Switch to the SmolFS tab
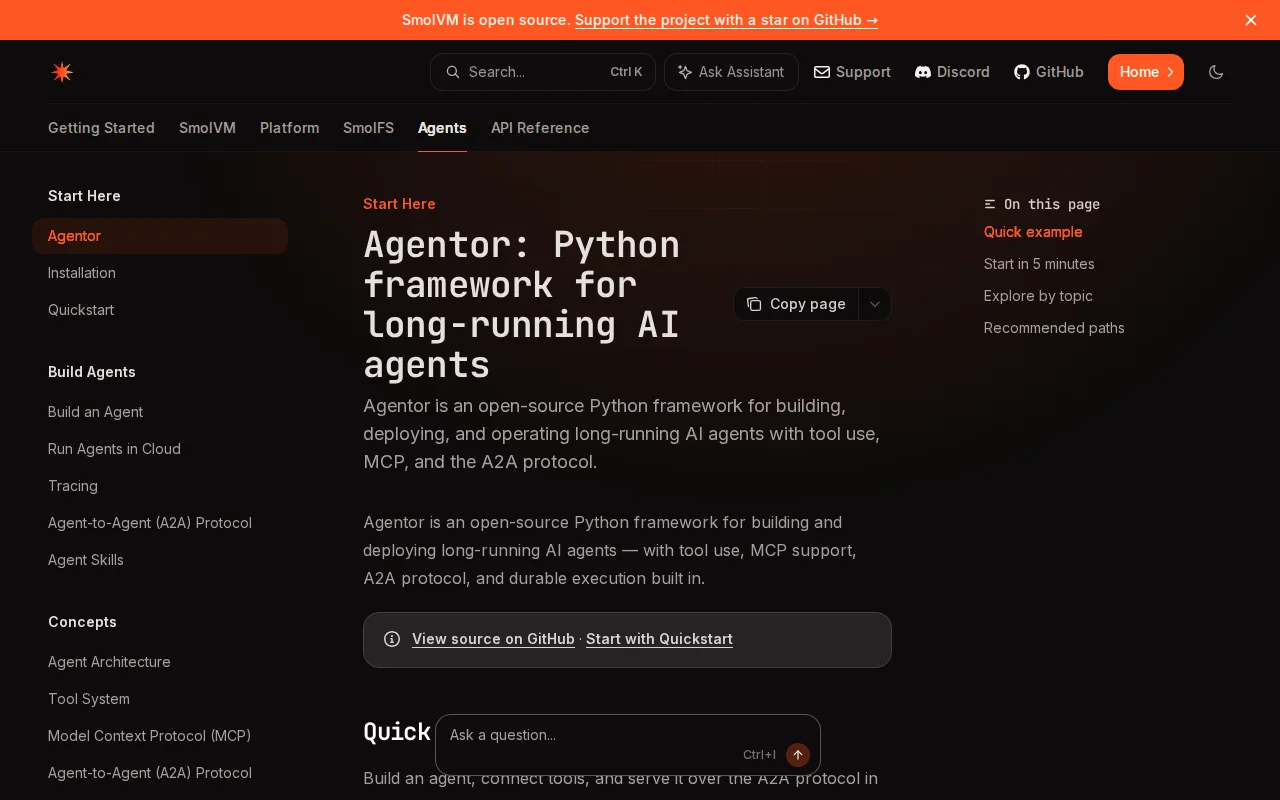The height and width of the screenshot is (800, 1280). coord(368,128)
